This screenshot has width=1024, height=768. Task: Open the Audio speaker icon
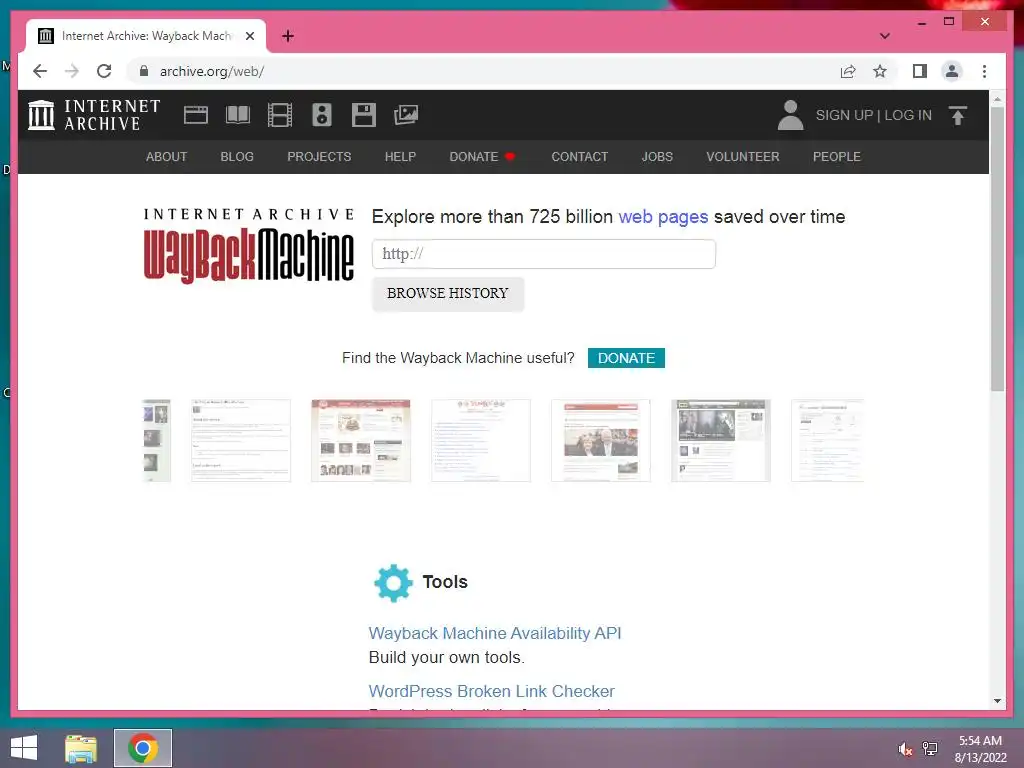(x=322, y=115)
